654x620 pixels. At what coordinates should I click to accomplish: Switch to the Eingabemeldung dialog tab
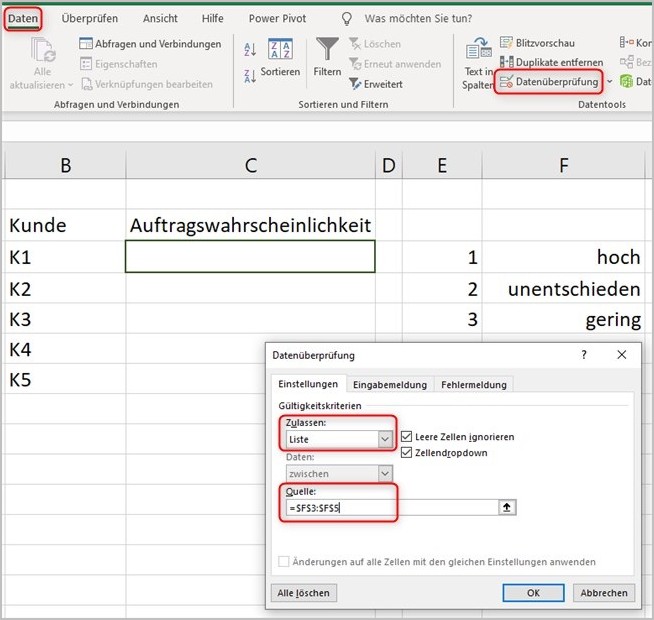pyautogui.click(x=390, y=385)
